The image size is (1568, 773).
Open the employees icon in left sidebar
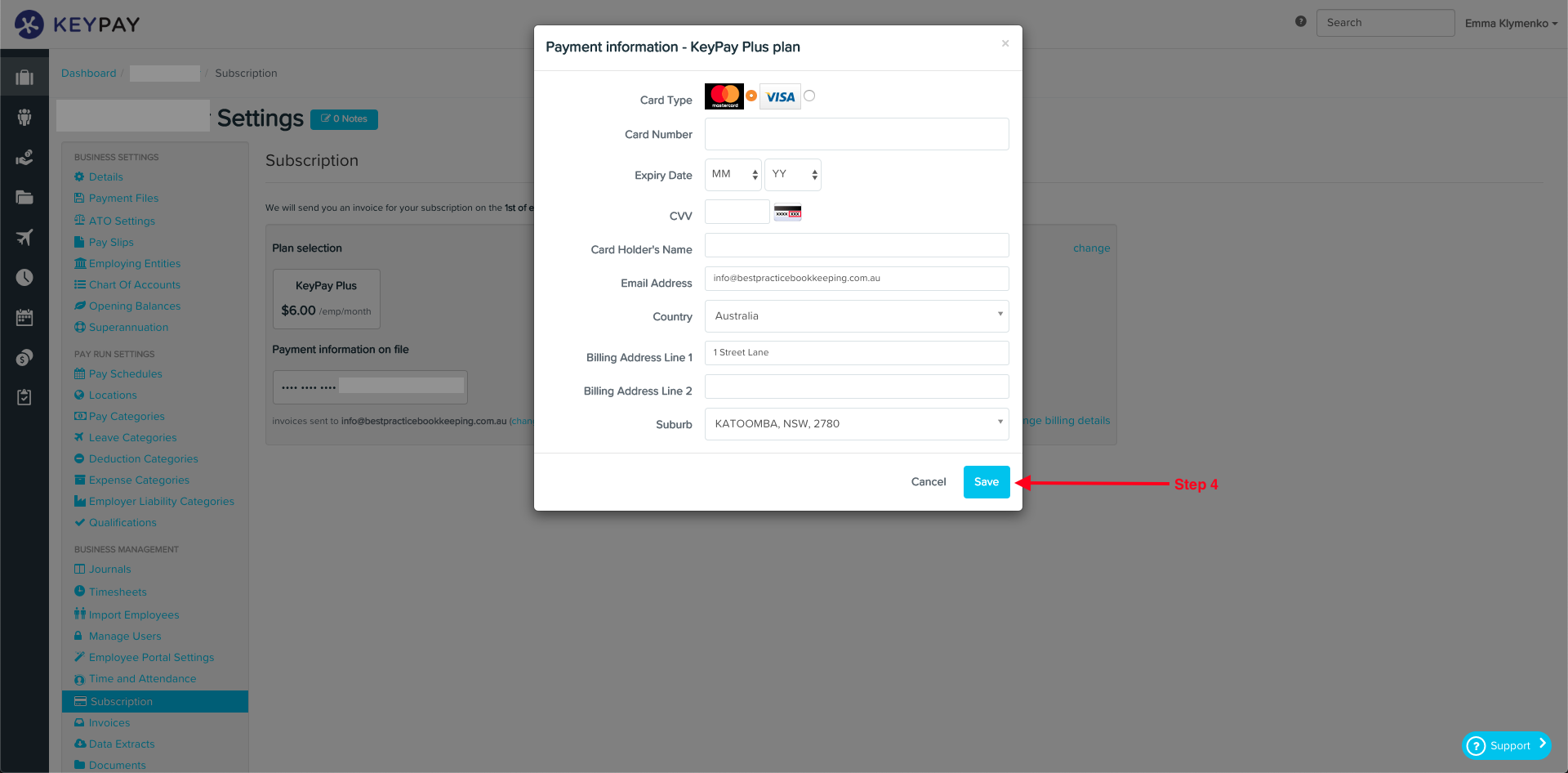point(24,118)
